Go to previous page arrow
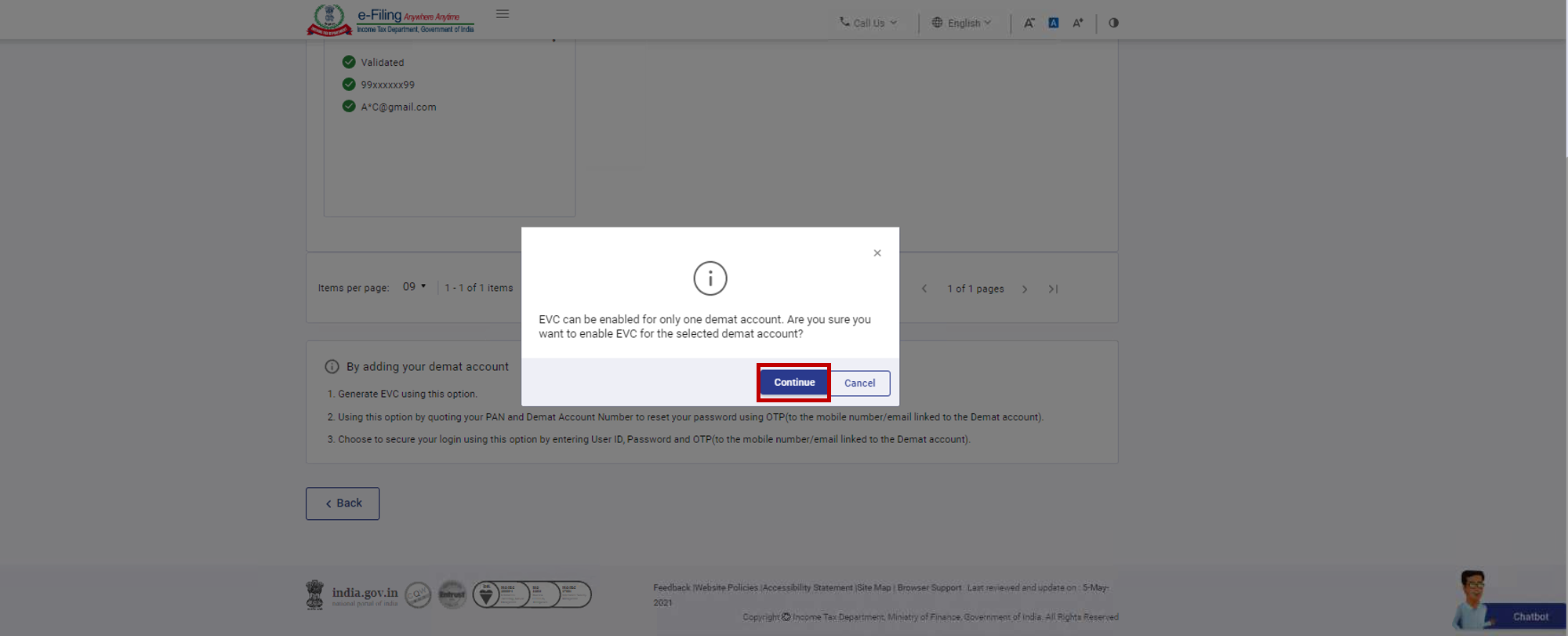1568x636 pixels. coord(924,289)
